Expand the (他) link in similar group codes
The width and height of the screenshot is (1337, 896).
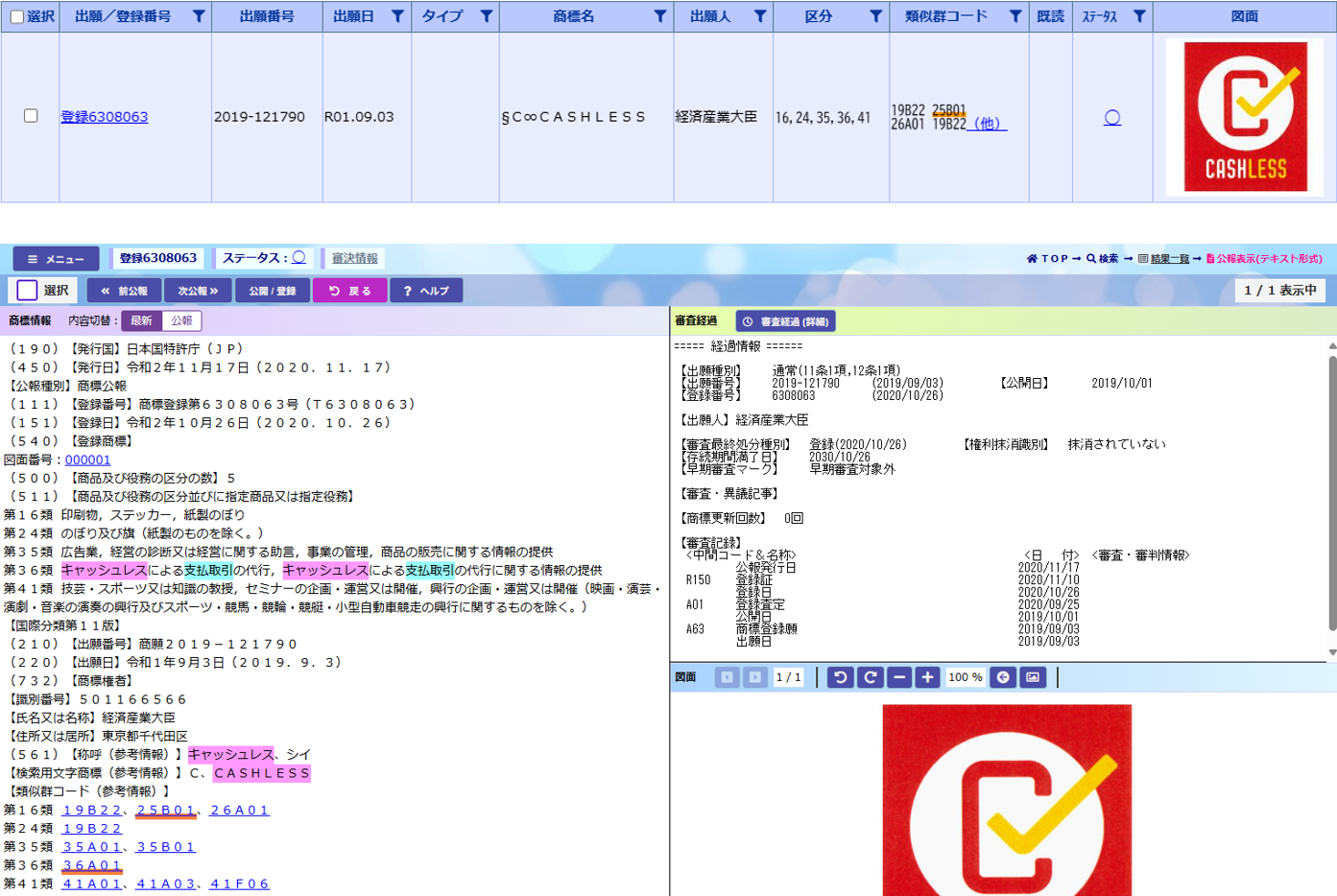[987, 124]
